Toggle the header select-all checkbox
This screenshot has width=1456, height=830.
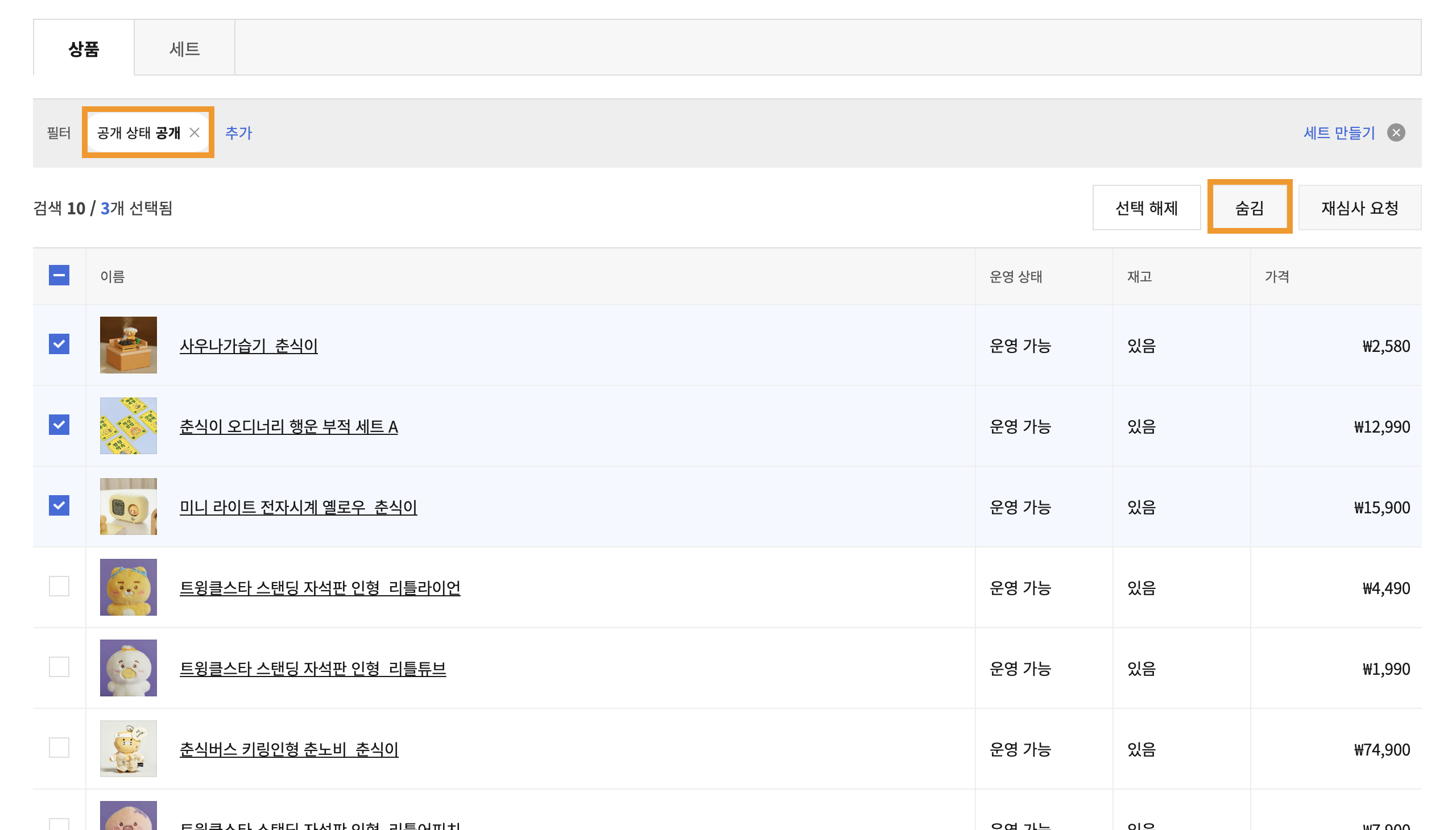(59, 275)
